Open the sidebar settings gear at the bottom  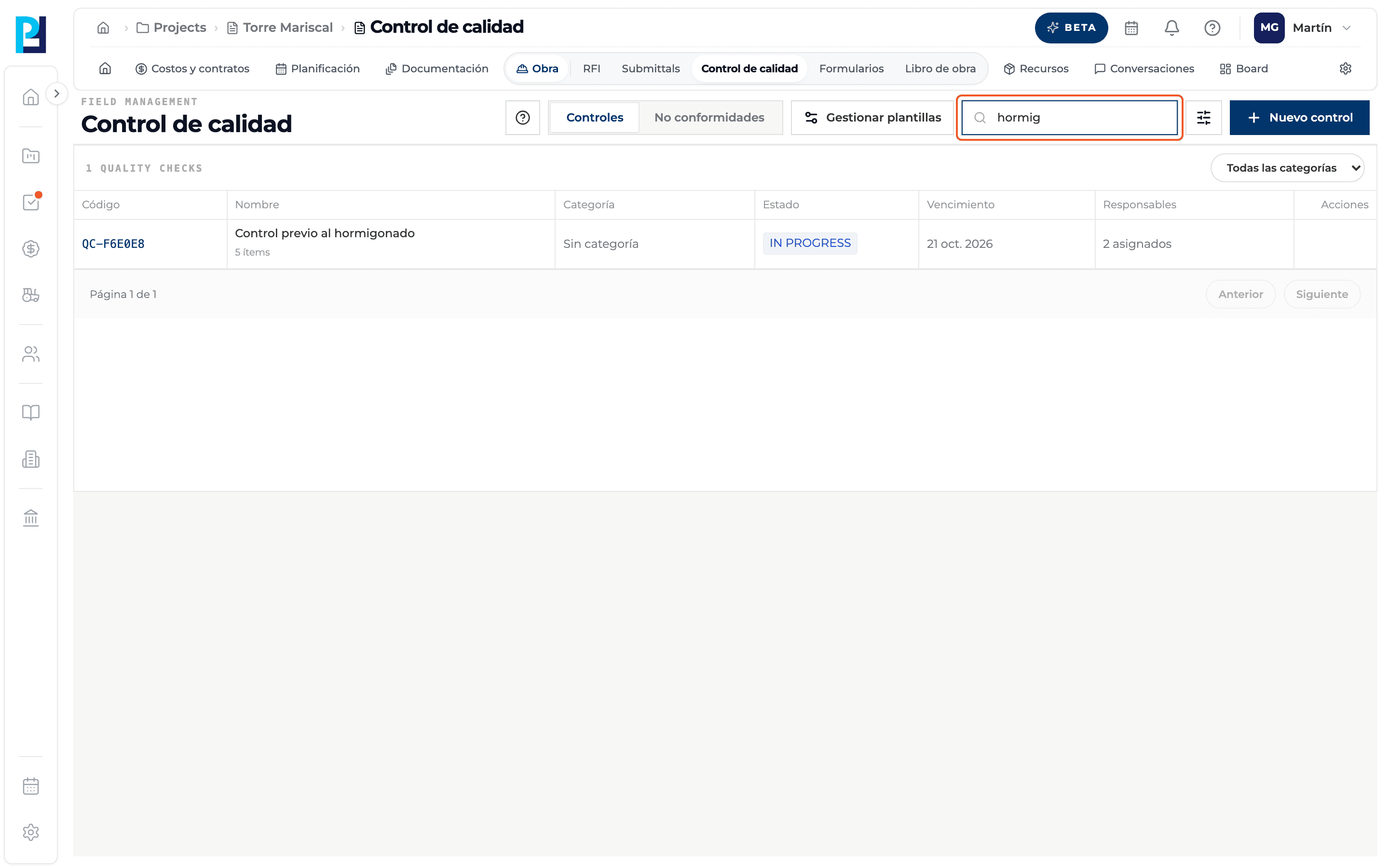click(31, 832)
